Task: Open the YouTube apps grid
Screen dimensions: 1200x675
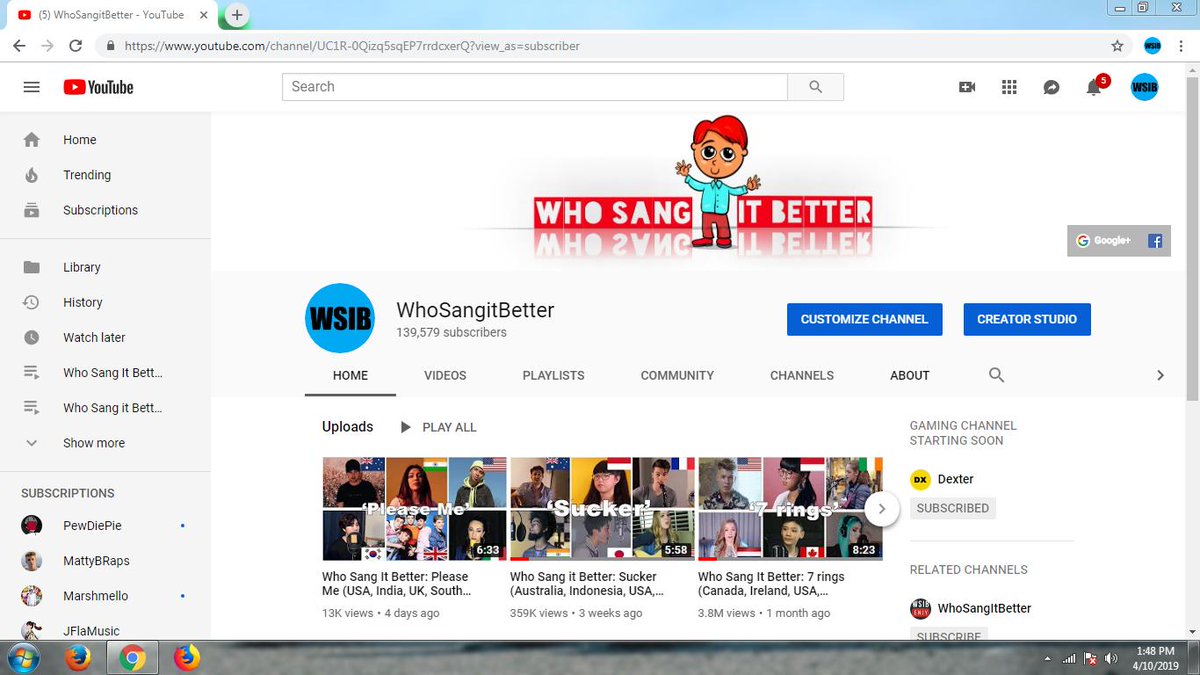Action: [x=1009, y=87]
